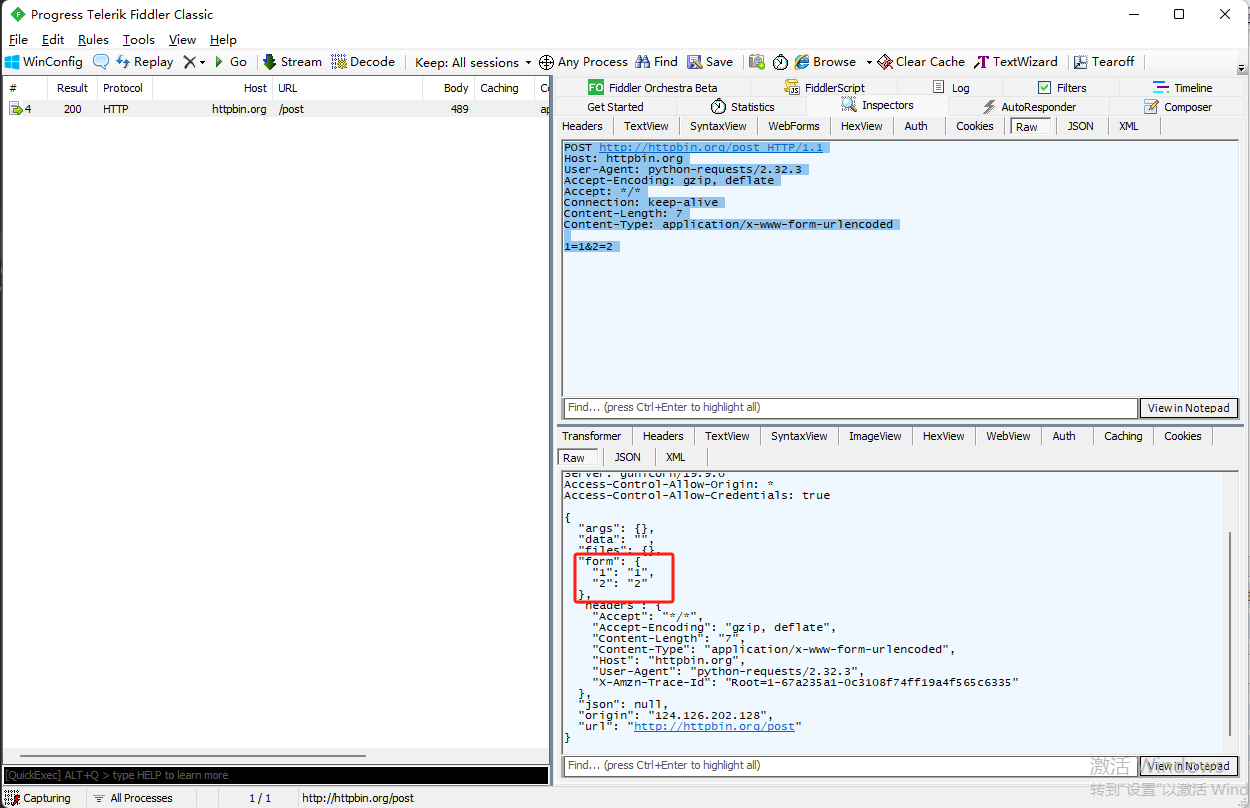Open All Processes filter in status bar

point(133,798)
